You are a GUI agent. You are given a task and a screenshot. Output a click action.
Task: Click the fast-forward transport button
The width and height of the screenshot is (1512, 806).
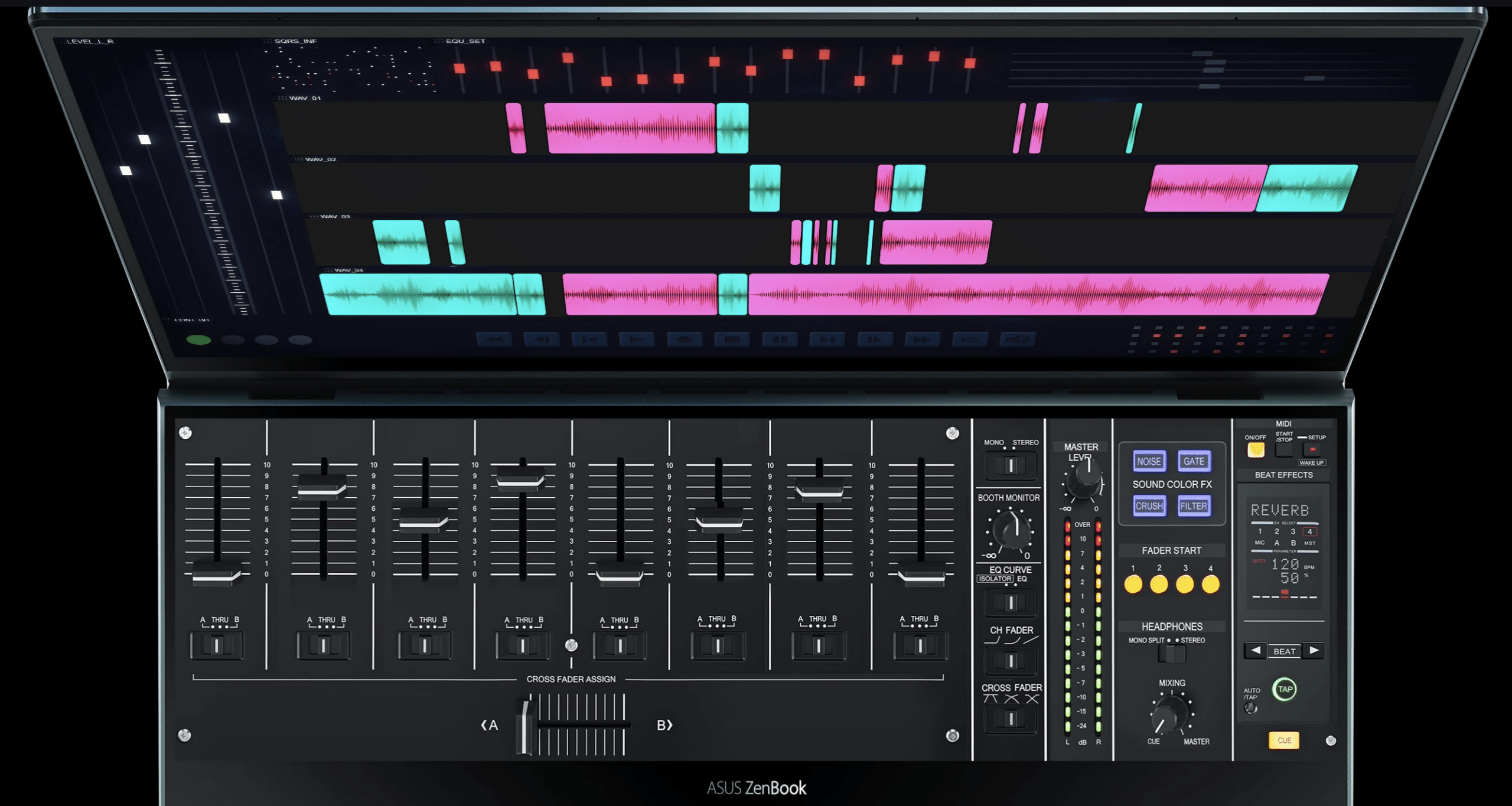coord(923,340)
